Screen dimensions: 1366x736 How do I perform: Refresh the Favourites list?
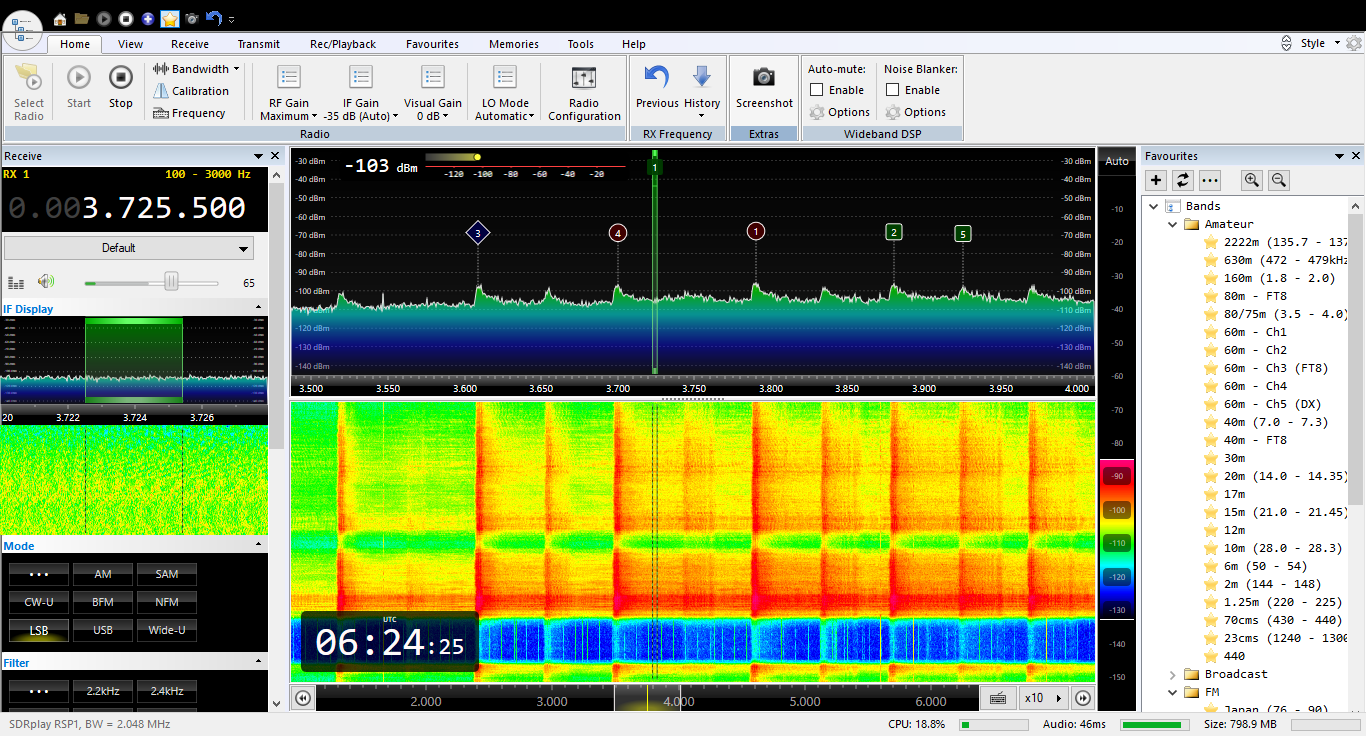coord(1183,180)
